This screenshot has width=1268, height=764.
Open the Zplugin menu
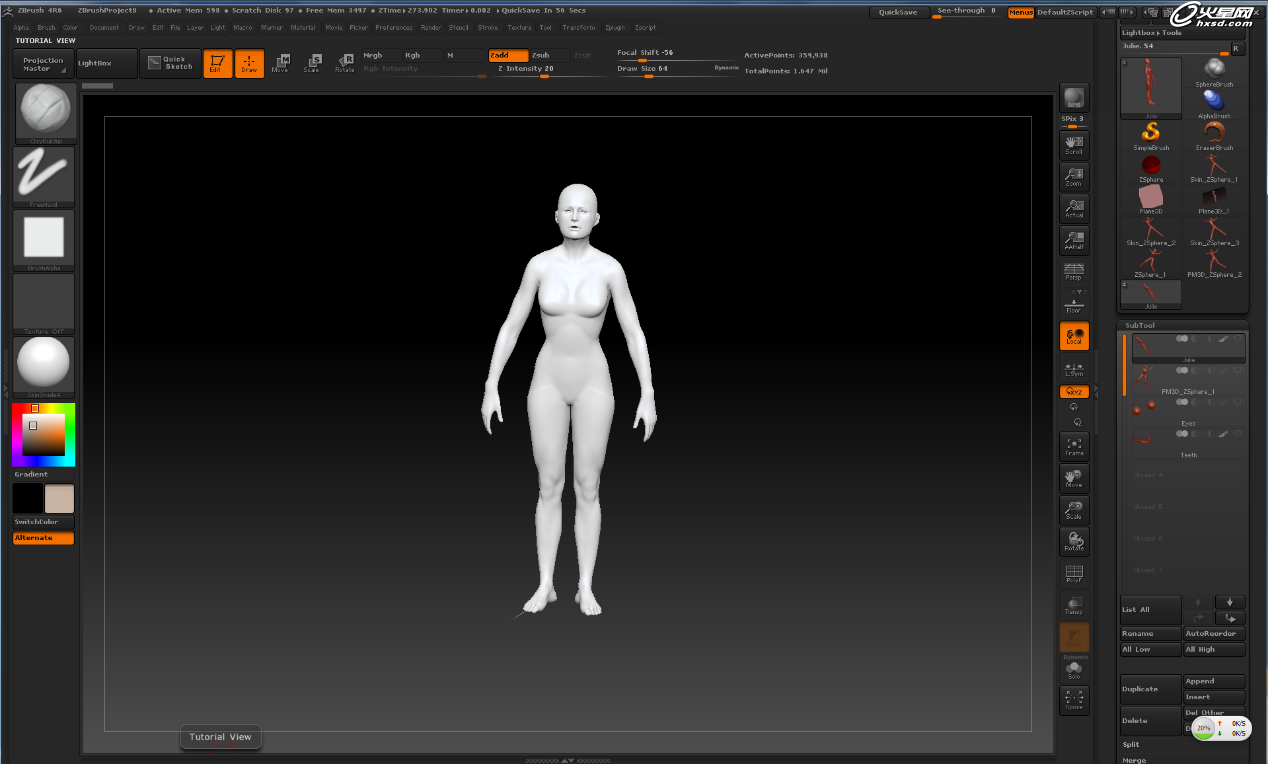pos(614,28)
